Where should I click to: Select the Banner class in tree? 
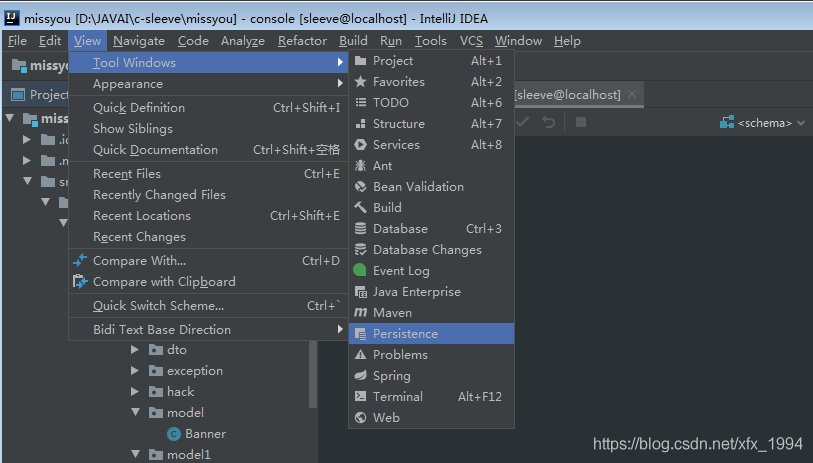click(x=205, y=434)
